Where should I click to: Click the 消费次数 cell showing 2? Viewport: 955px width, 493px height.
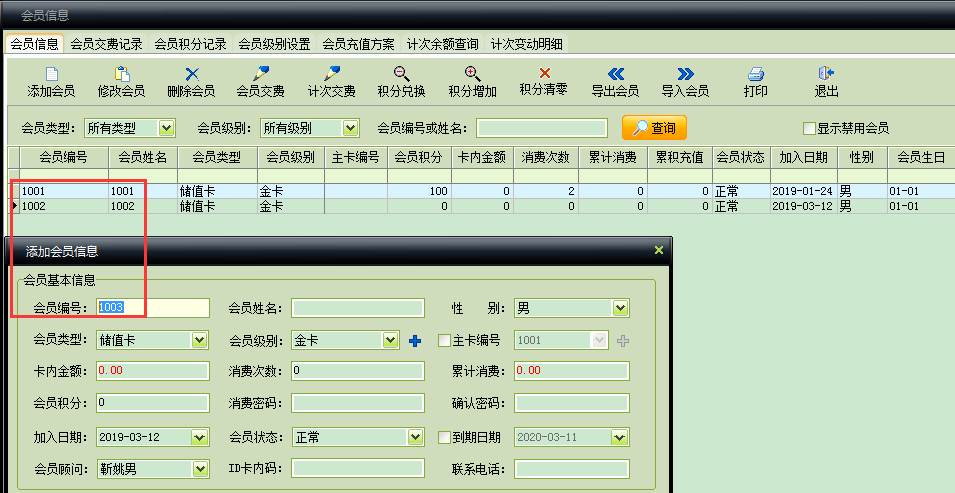click(546, 191)
